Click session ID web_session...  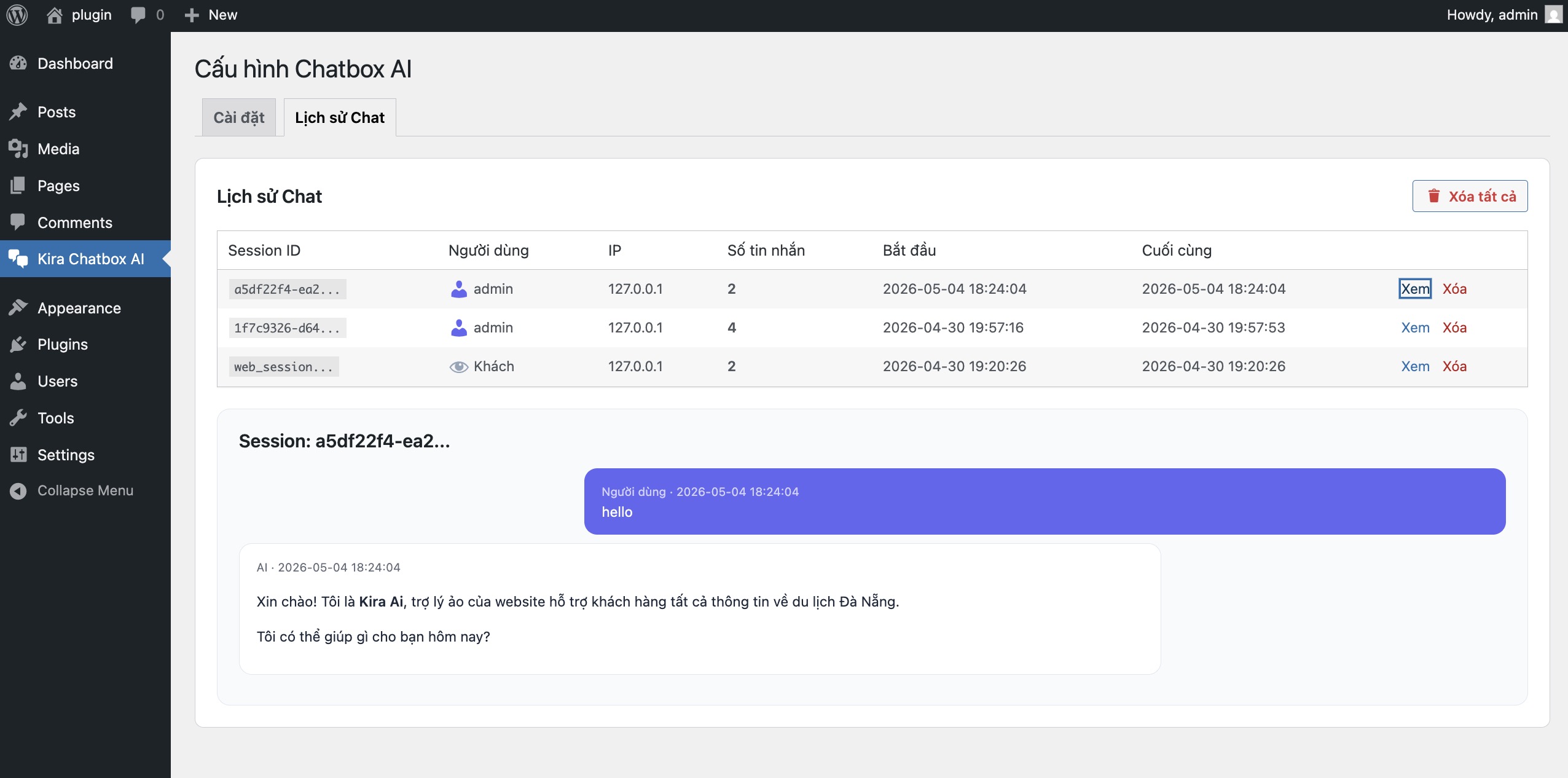coord(283,366)
